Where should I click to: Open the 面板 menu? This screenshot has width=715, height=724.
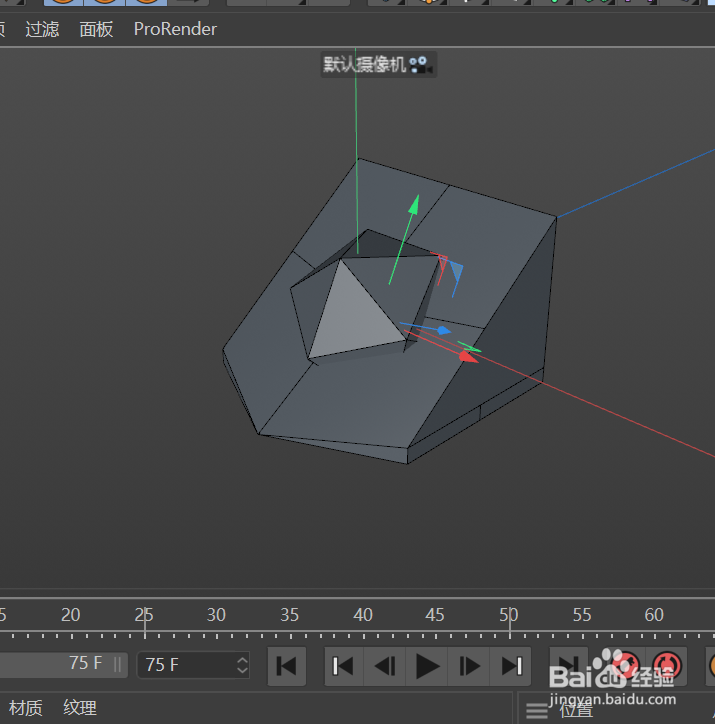[96, 29]
